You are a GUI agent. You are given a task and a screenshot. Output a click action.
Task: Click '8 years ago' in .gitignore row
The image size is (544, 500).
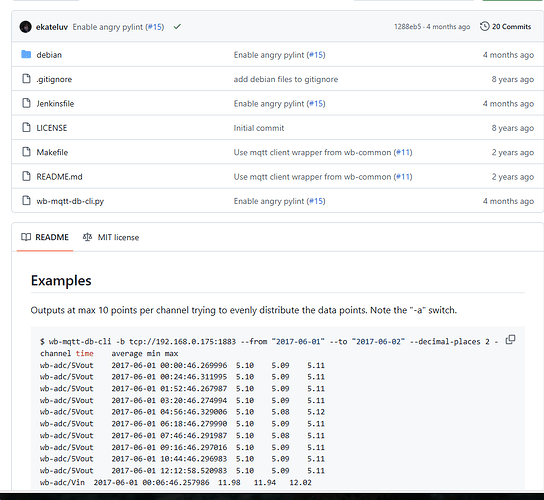(x=513, y=79)
